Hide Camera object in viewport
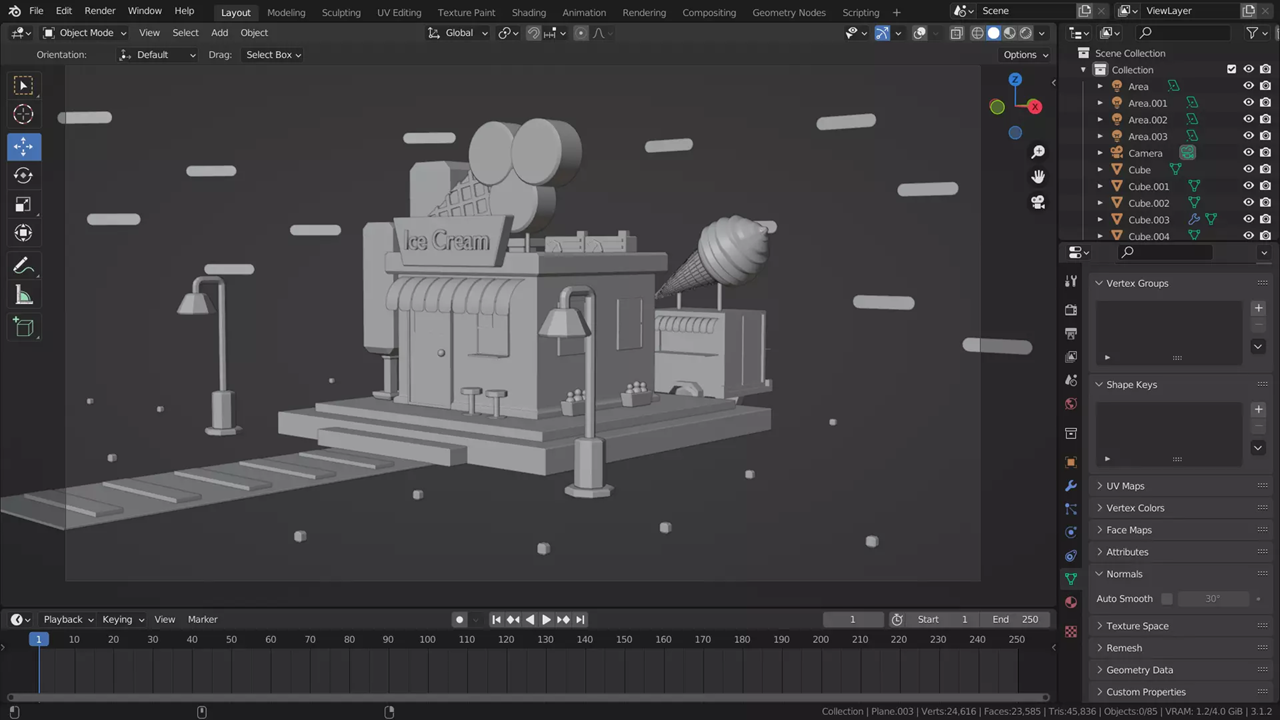The height and width of the screenshot is (720, 1280). 1248,153
